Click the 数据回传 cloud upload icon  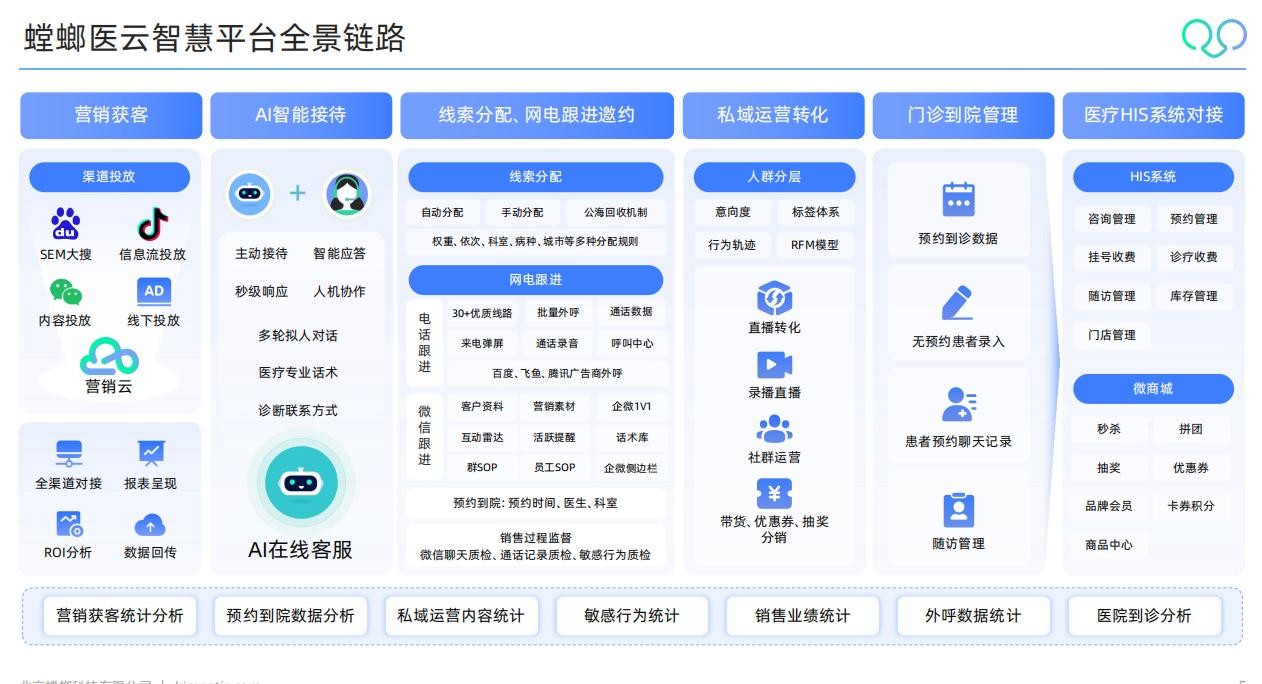point(150,524)
